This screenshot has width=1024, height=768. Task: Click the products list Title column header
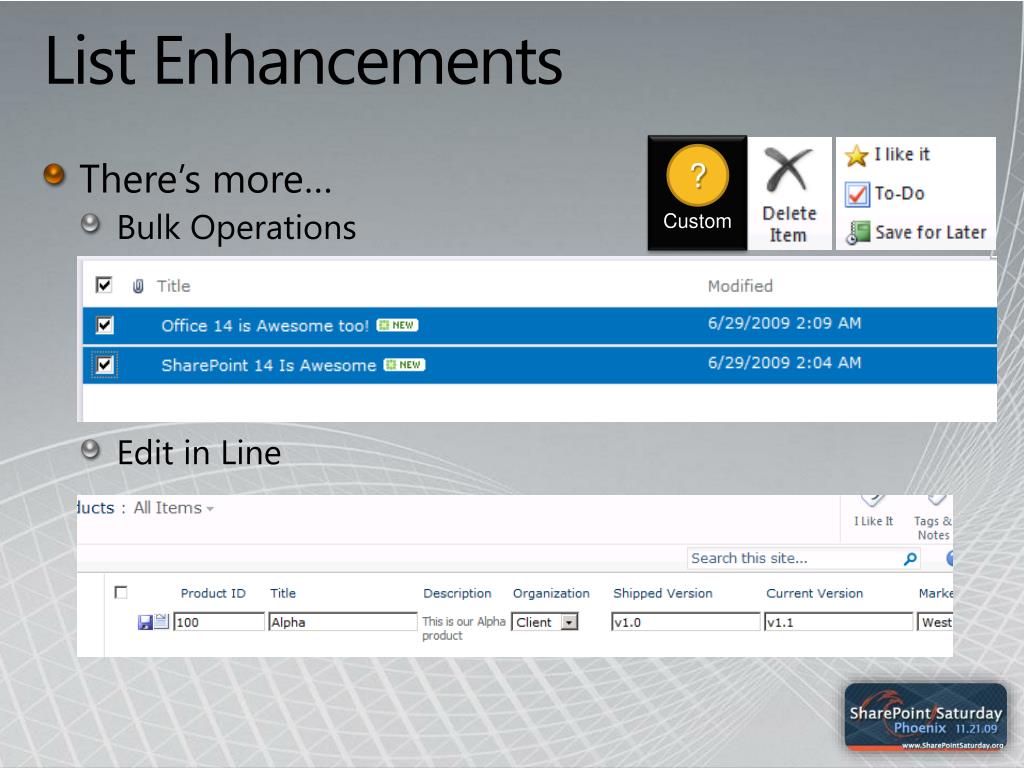(283, 593)
